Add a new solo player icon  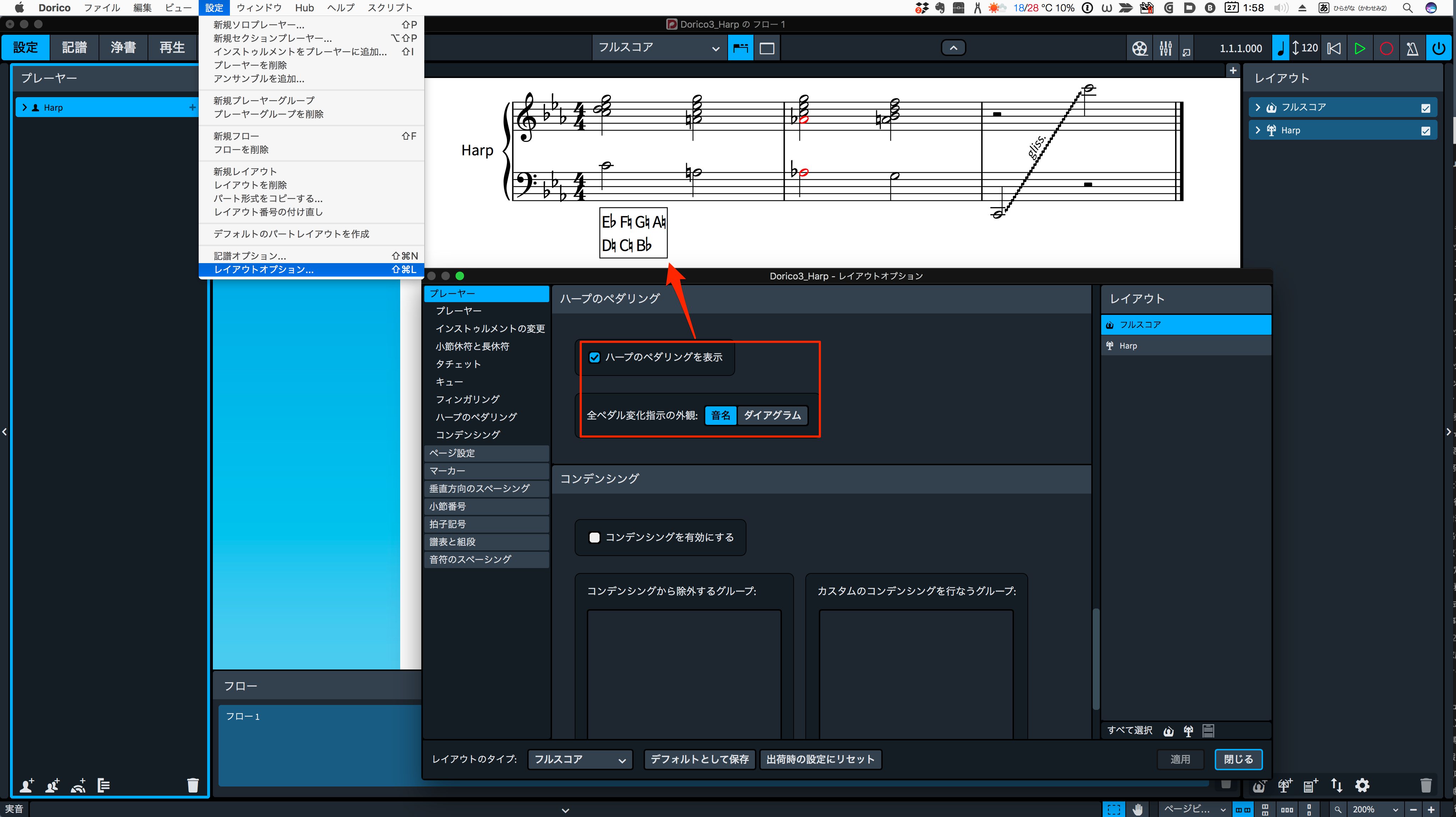(27, 785)
